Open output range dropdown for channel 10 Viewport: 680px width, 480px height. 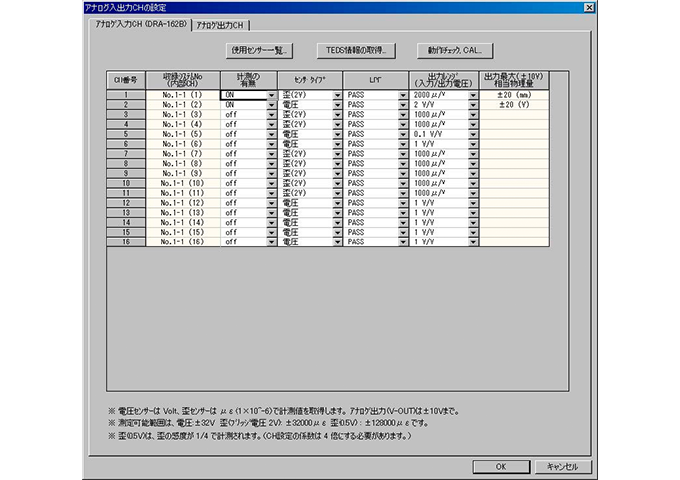pyautogui.click(x=473, y=183)
